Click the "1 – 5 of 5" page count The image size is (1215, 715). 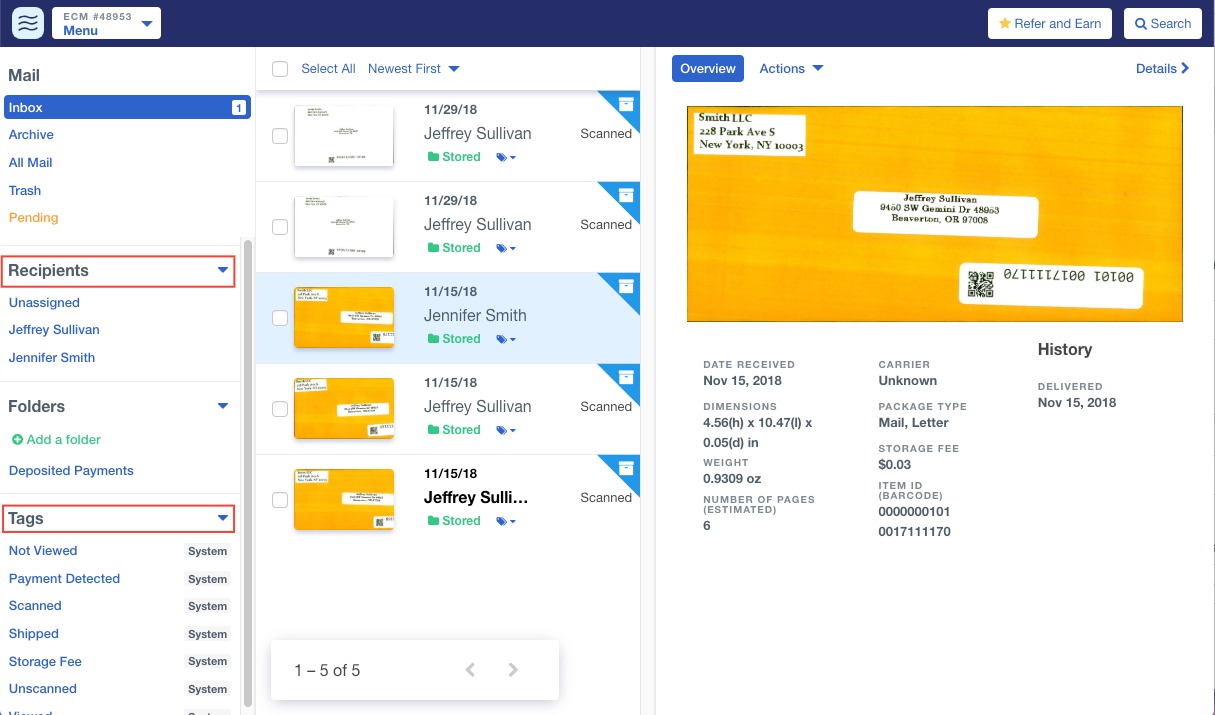coord(327,670)
